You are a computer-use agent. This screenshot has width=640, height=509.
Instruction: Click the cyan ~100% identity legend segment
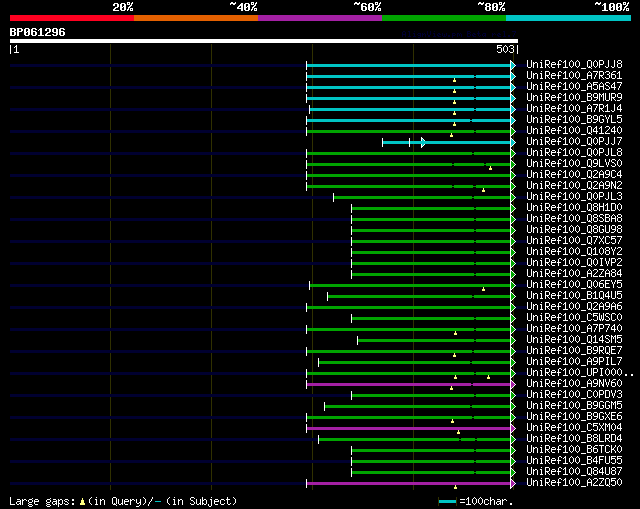[x=569, y=18]
